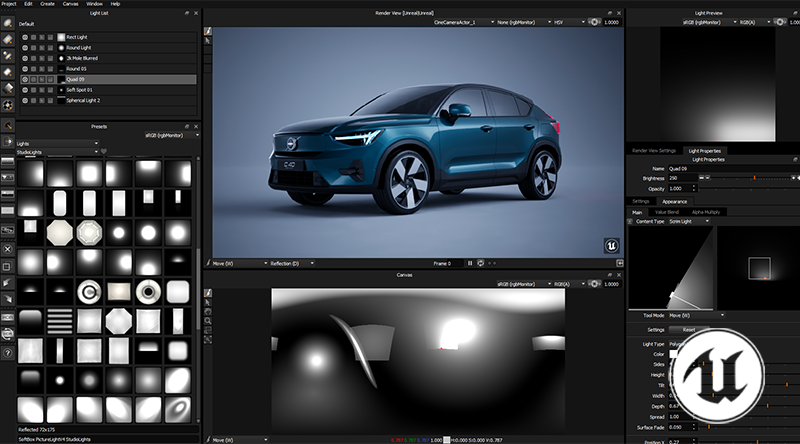Click the circled X icon in left toolbar
This screenshot has height=444, width=800.
pyautogui.click(x=8, y=249)
